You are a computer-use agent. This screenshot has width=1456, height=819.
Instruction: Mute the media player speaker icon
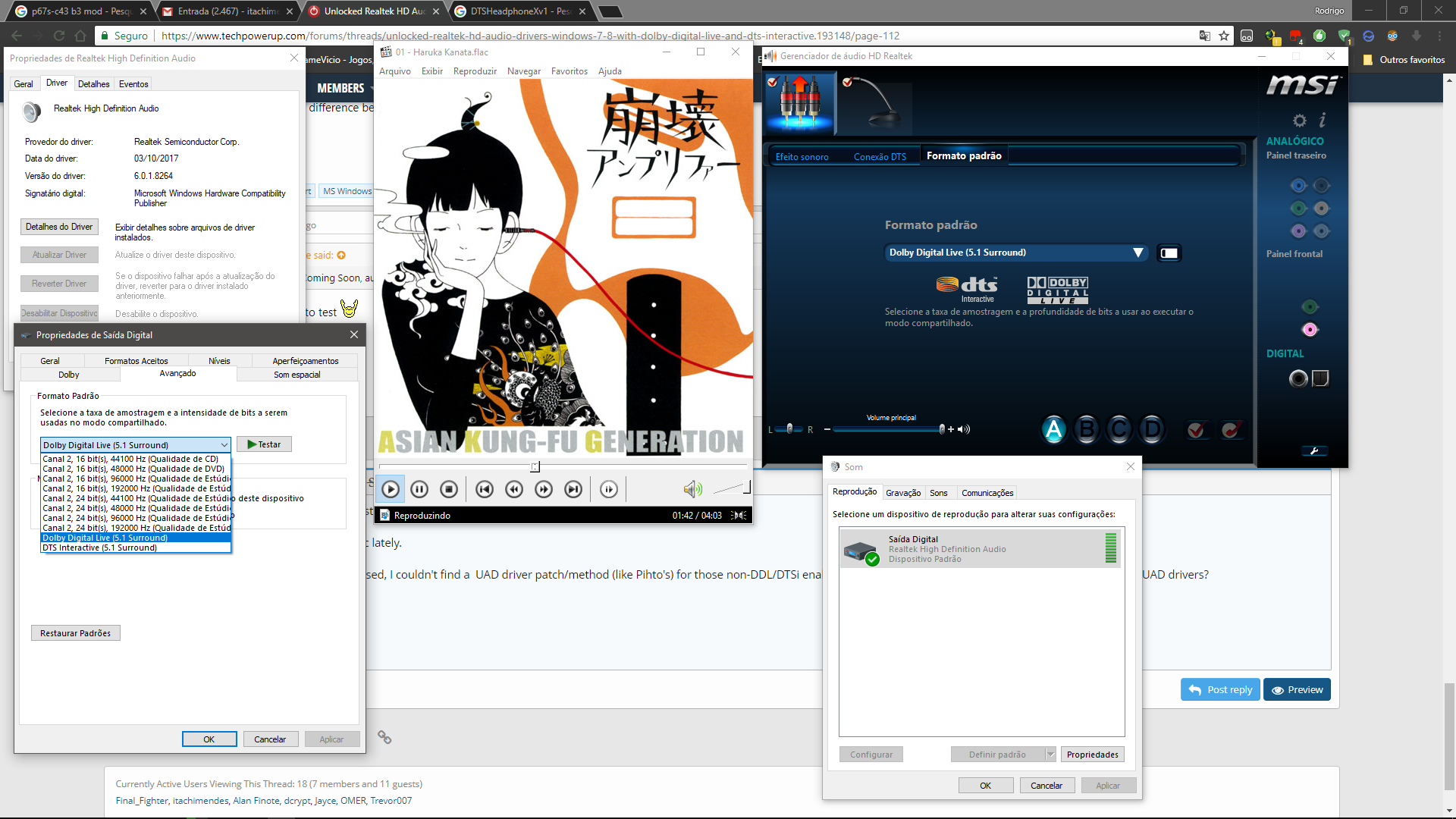point(692,489)
